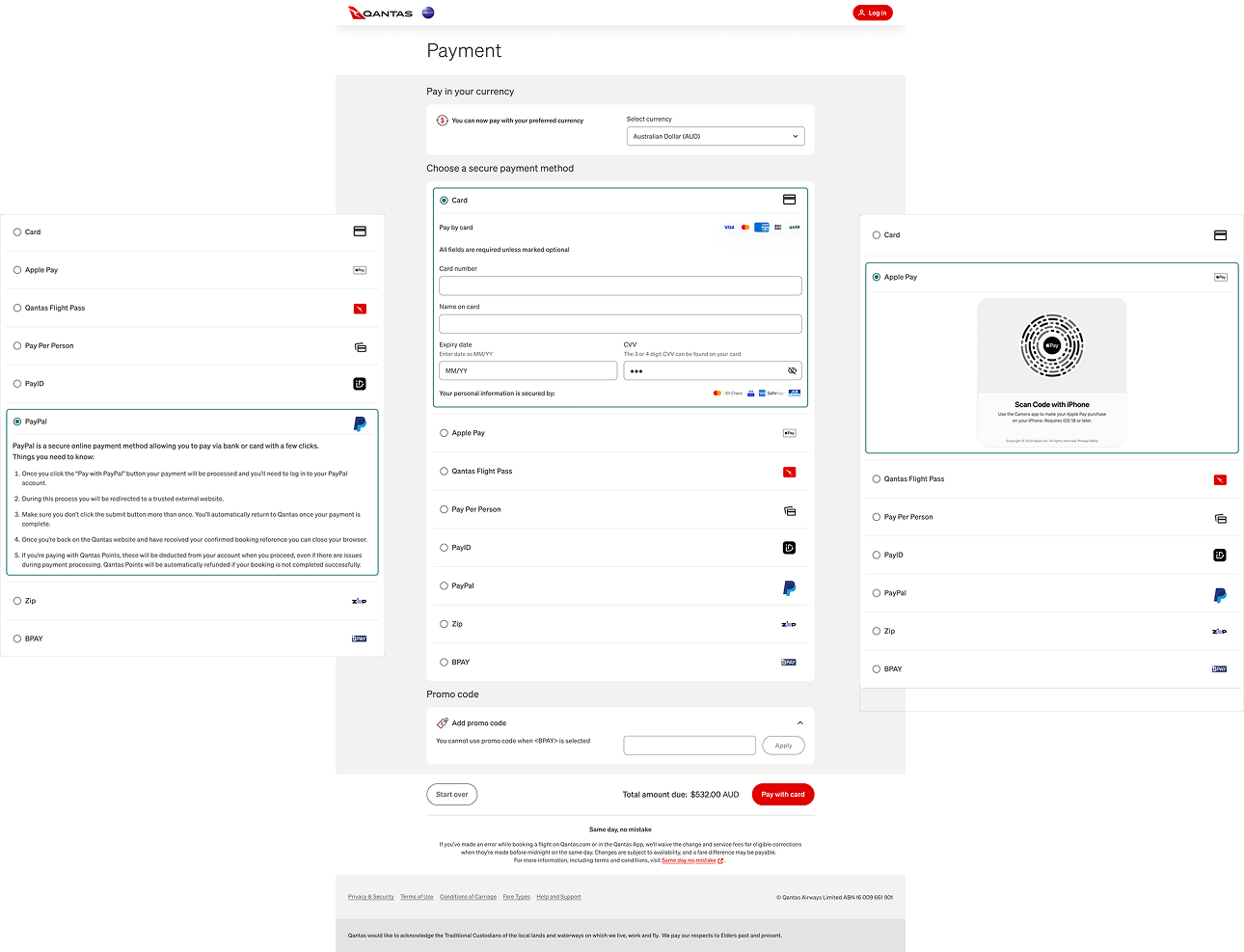Collapse the Add promo code section

800,722
